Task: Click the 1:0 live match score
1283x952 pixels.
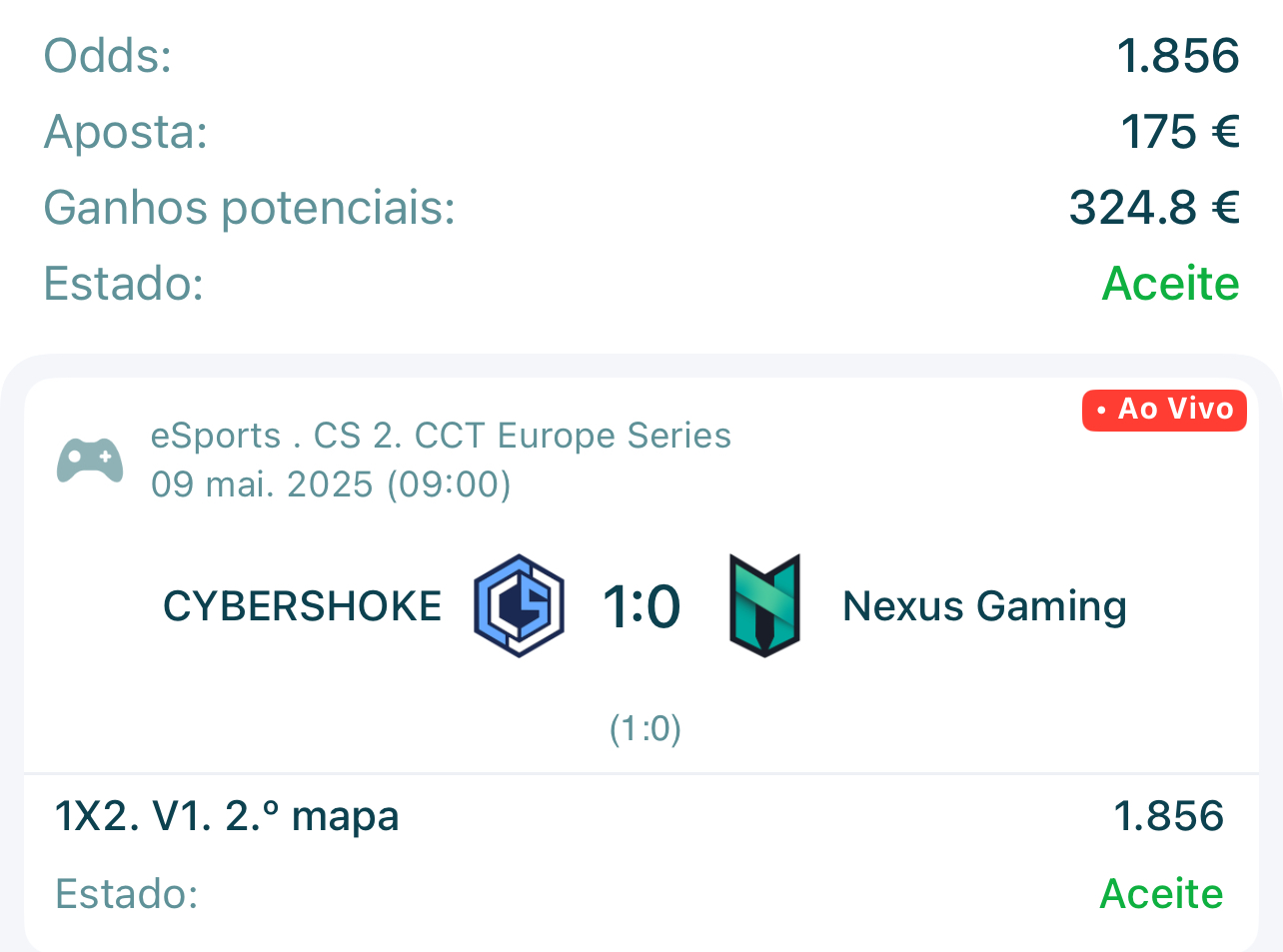Action: coord(641,606)
